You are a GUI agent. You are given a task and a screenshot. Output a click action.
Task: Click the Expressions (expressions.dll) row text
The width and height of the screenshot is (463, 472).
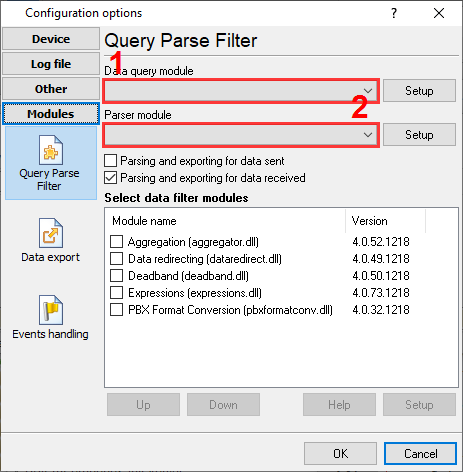(x=195, y=293)
